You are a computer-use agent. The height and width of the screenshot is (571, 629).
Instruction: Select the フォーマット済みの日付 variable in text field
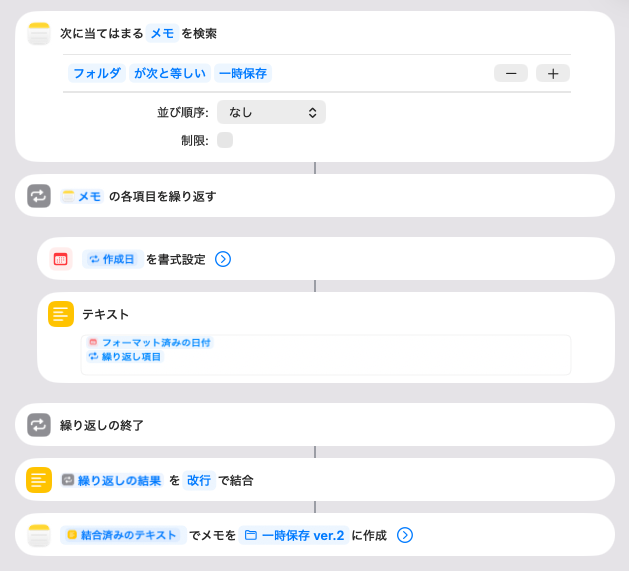tap(150, 343)
